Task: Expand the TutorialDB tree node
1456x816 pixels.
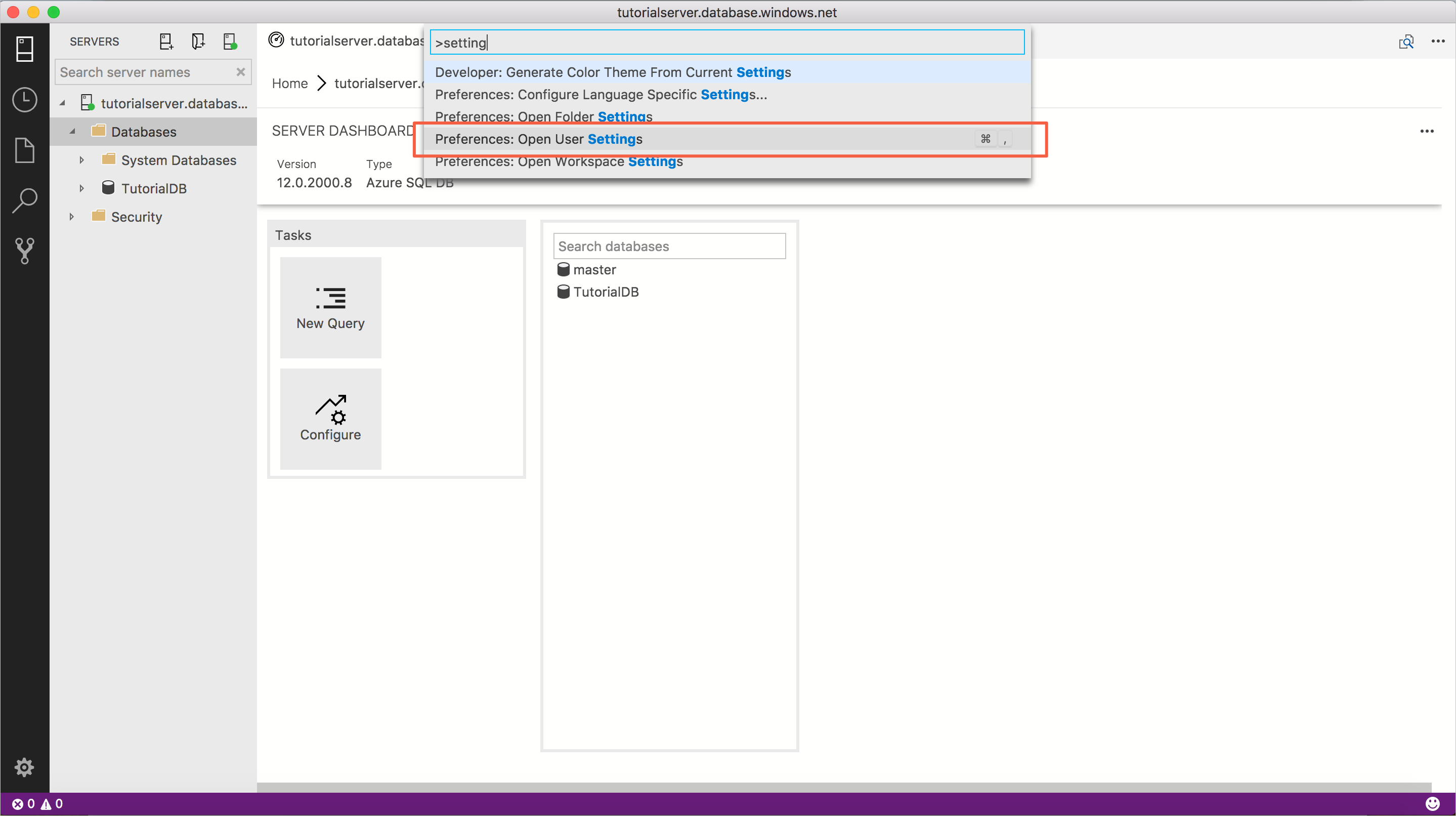Action: coord(81,188)
